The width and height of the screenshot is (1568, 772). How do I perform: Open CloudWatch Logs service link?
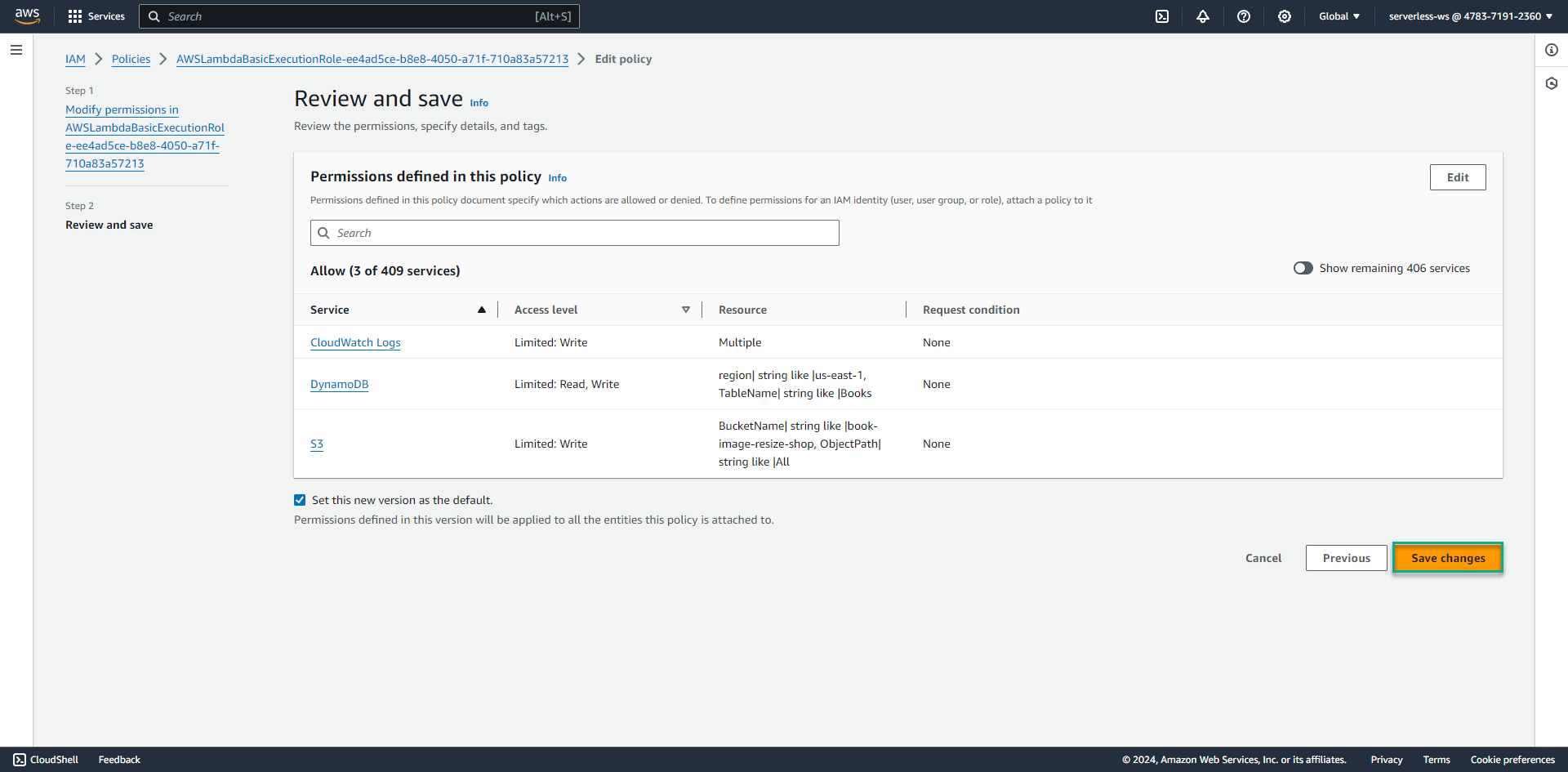click(355, 342)
